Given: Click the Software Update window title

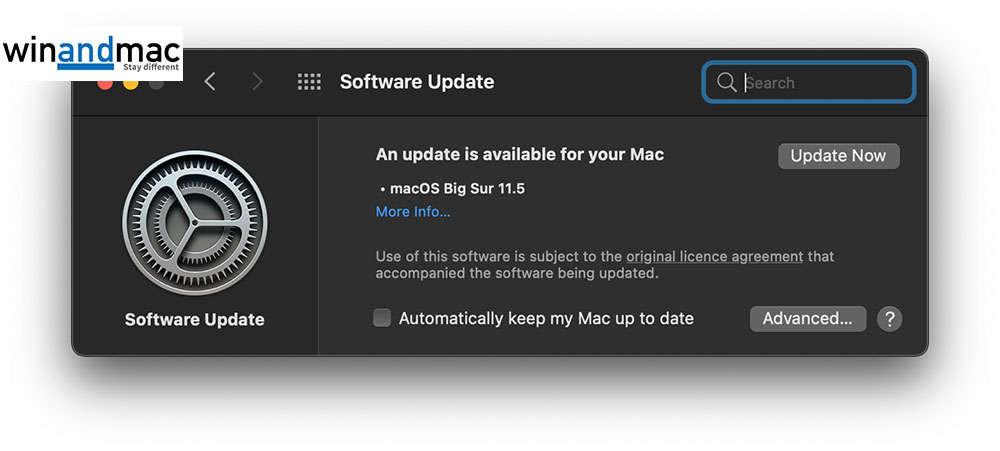Looking at the screenshot, I should [x=417, y=82].
